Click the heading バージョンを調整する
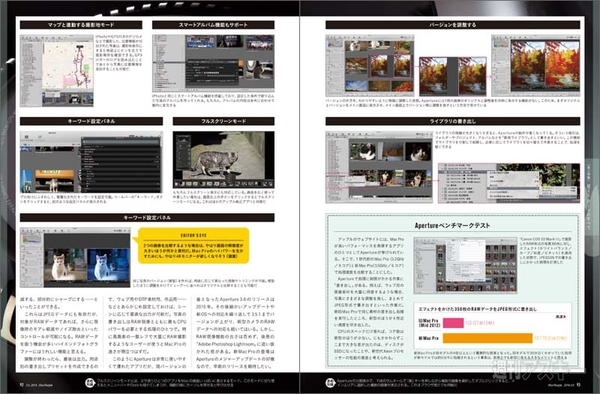600x394 pixels. pyautogui.click(x=453, y=25)
